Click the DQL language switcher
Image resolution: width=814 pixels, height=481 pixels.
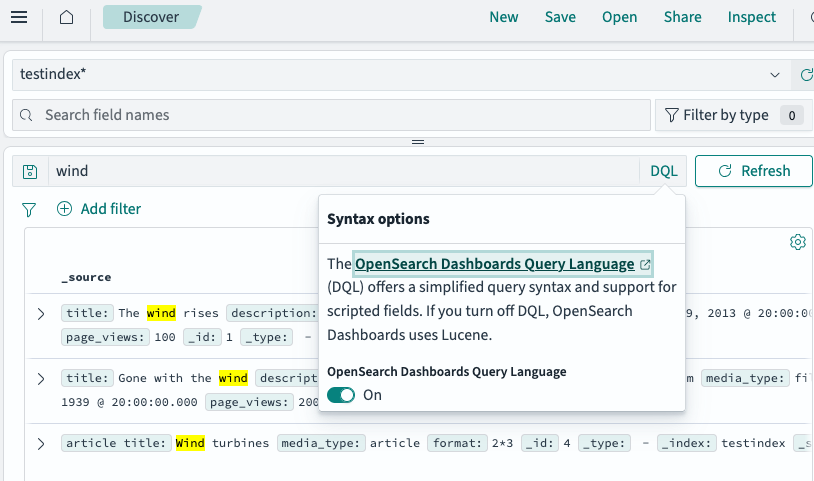coord(663,171)
